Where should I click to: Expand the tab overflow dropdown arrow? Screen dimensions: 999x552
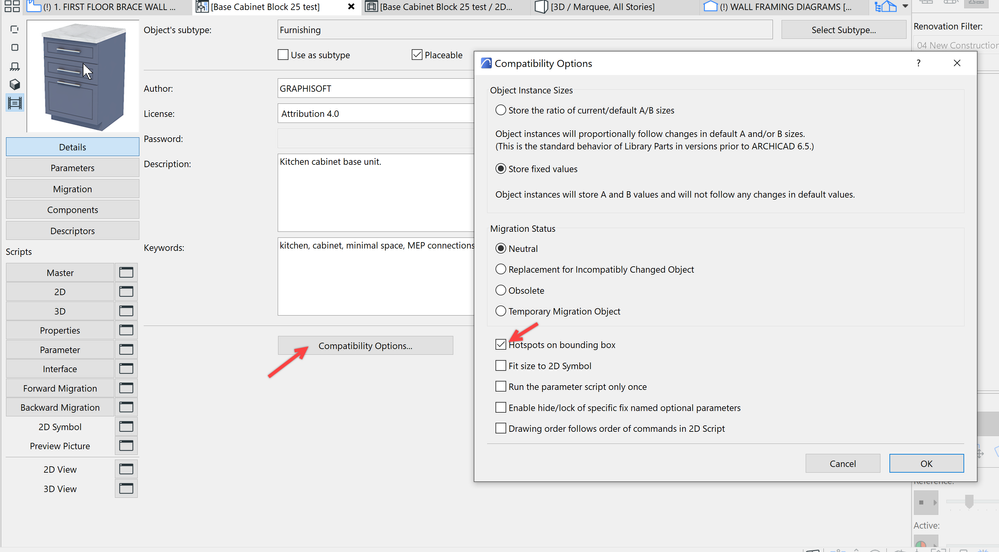[x=905, y=7]
